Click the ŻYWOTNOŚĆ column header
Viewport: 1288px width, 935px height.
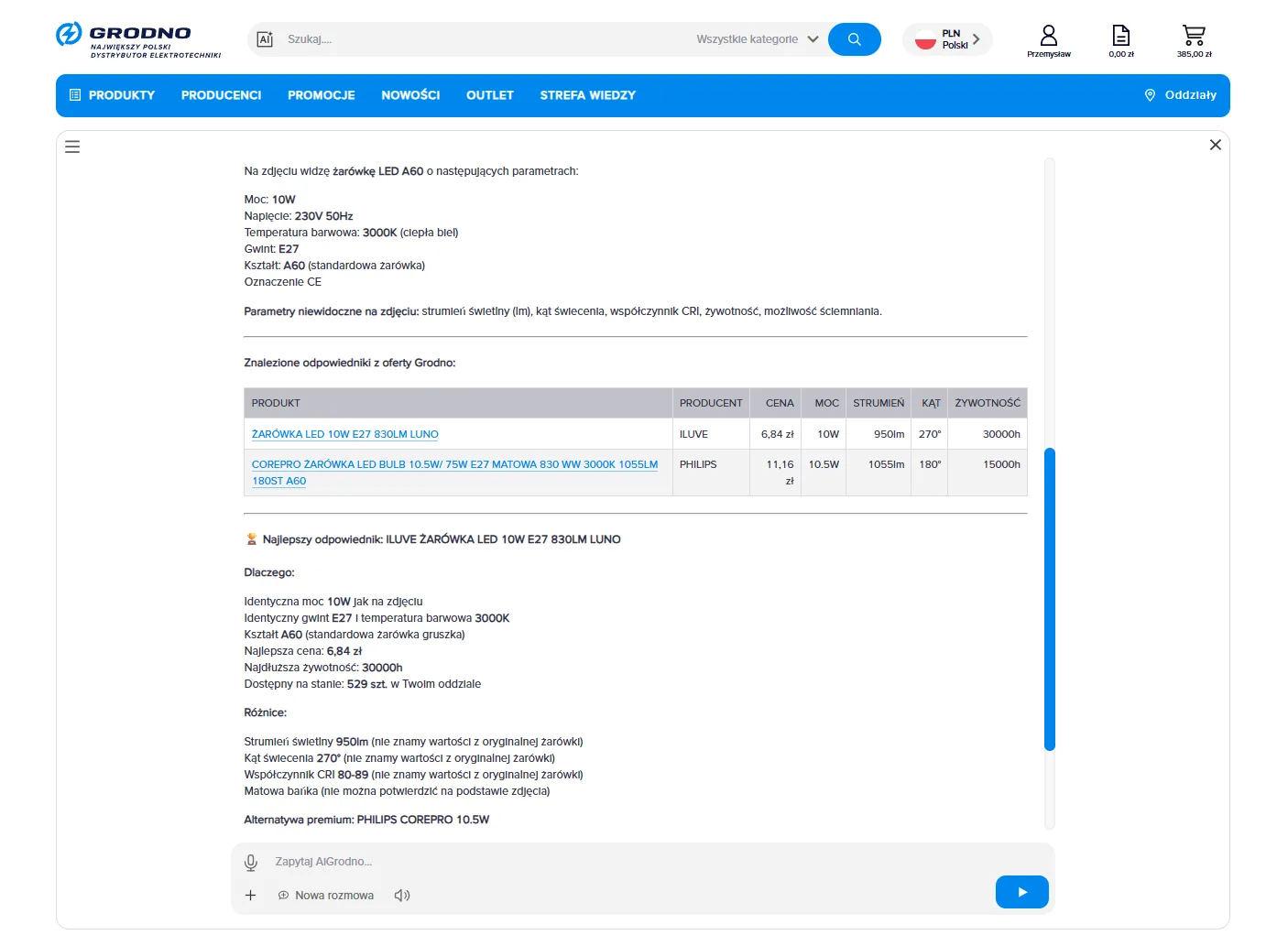click(x=988, y=403)
